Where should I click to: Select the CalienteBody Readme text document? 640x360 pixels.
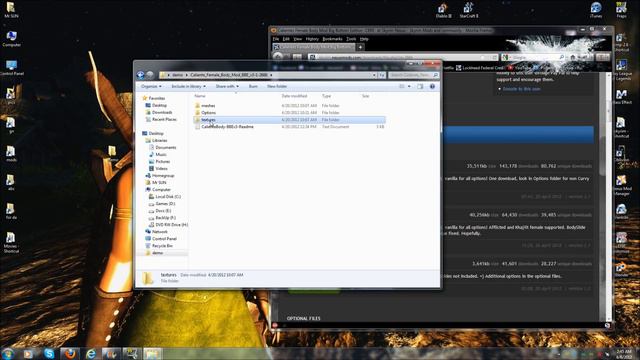[227, 127]
